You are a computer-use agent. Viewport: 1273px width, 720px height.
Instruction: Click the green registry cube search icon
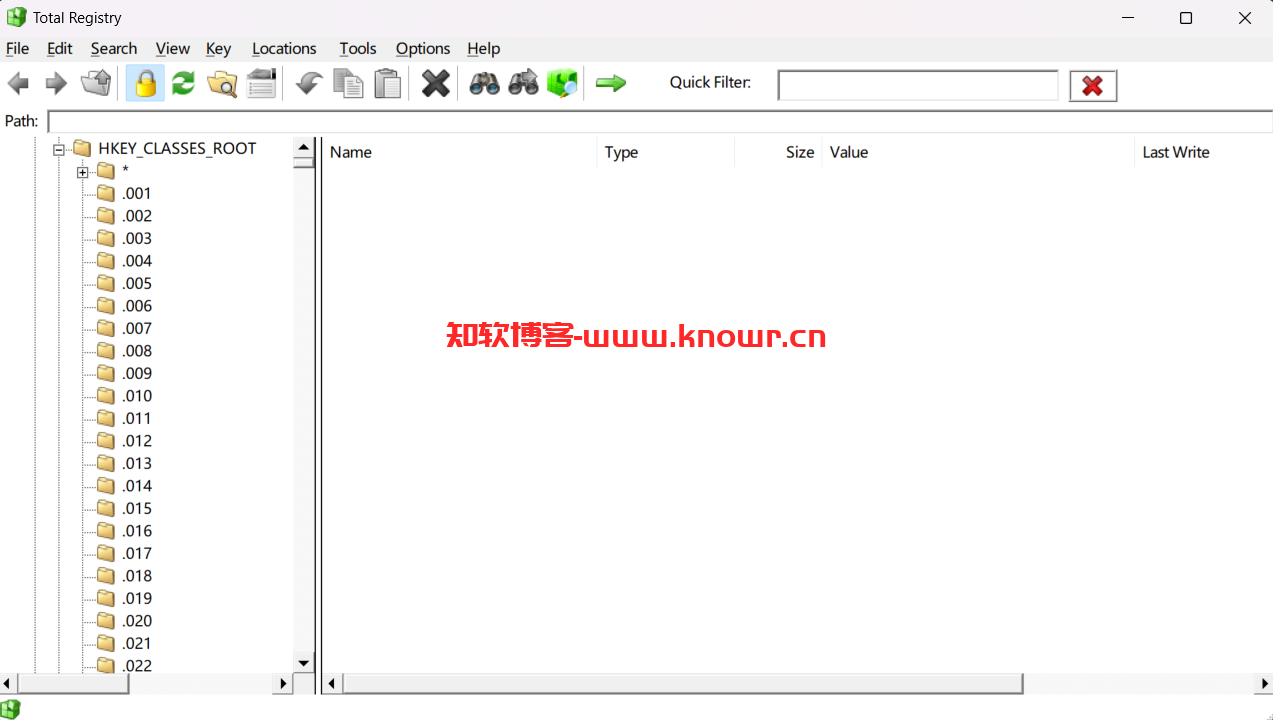point(562,83)
